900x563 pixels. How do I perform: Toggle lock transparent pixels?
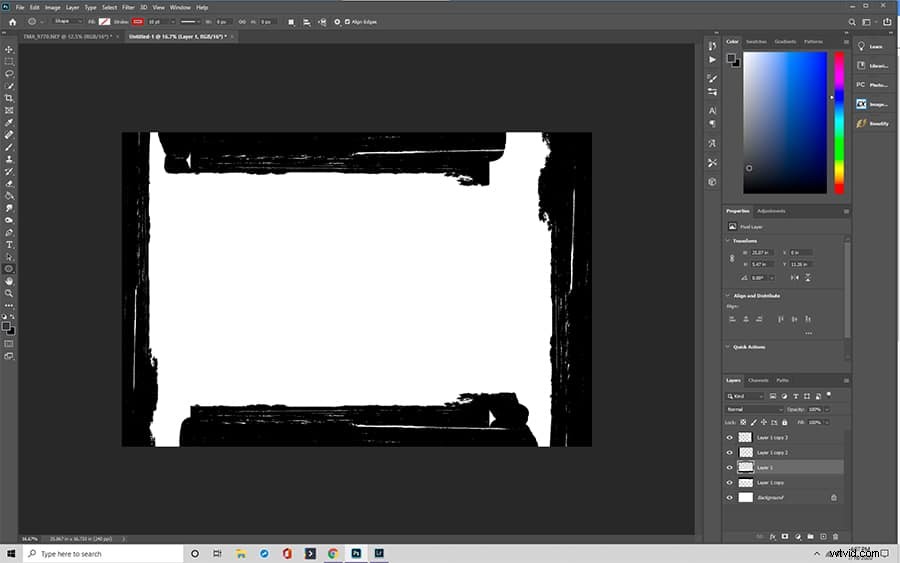tap(743, 422)
